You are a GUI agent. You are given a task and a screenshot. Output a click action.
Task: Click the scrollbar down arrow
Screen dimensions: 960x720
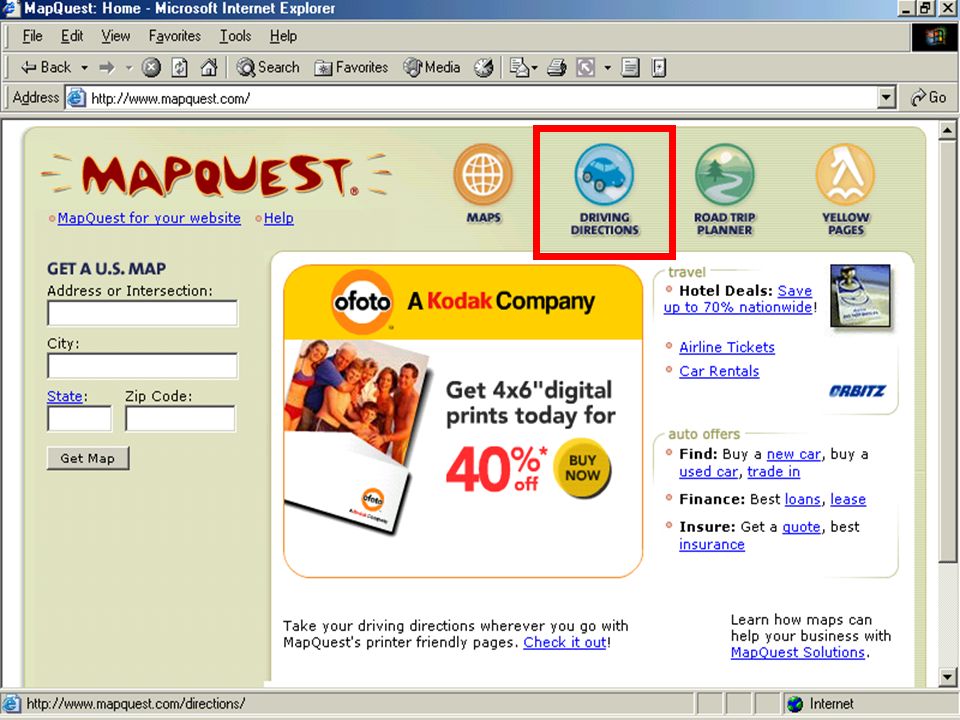coord(947,677)
